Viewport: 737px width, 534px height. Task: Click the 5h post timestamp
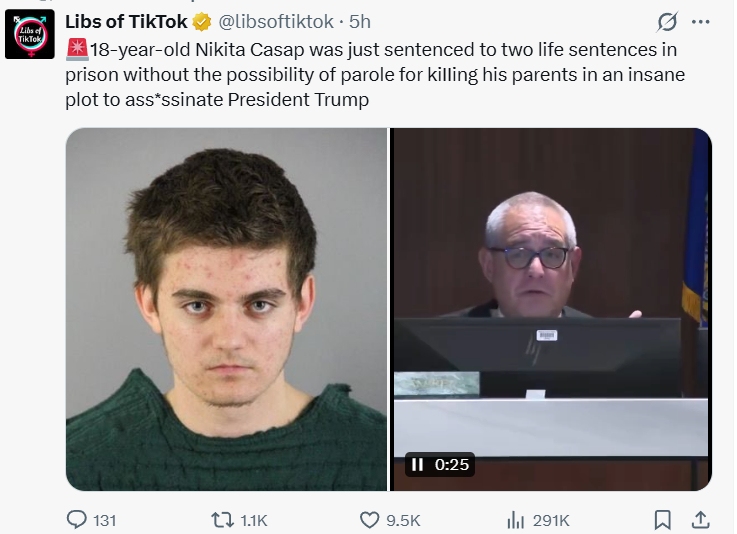point(360,21)
